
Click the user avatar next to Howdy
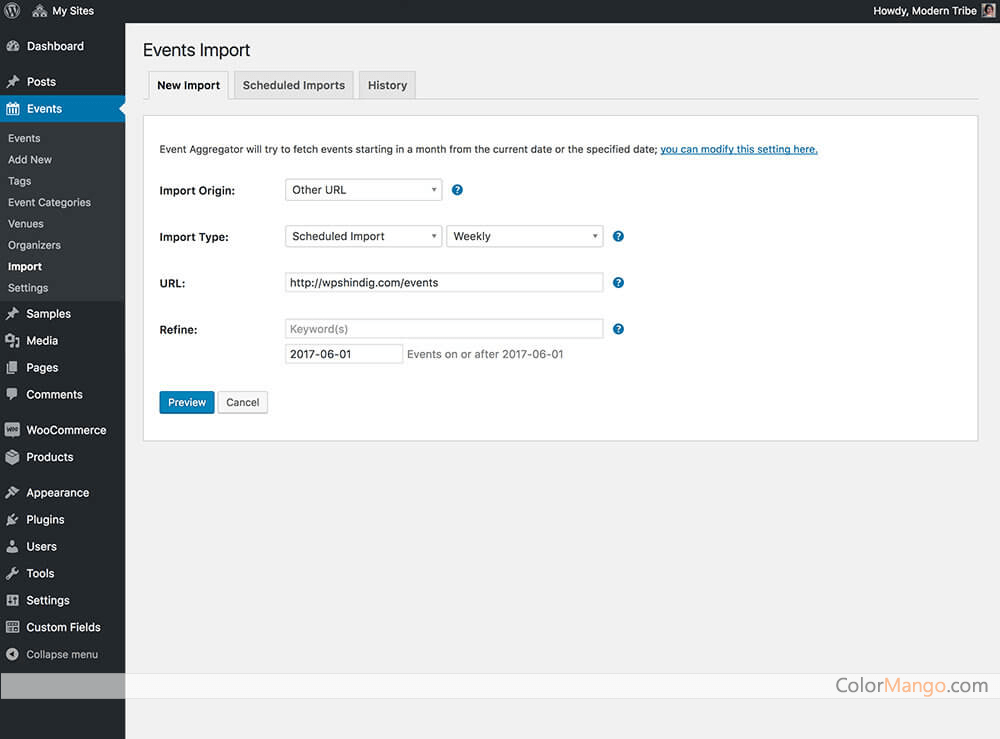coord(988,11)
